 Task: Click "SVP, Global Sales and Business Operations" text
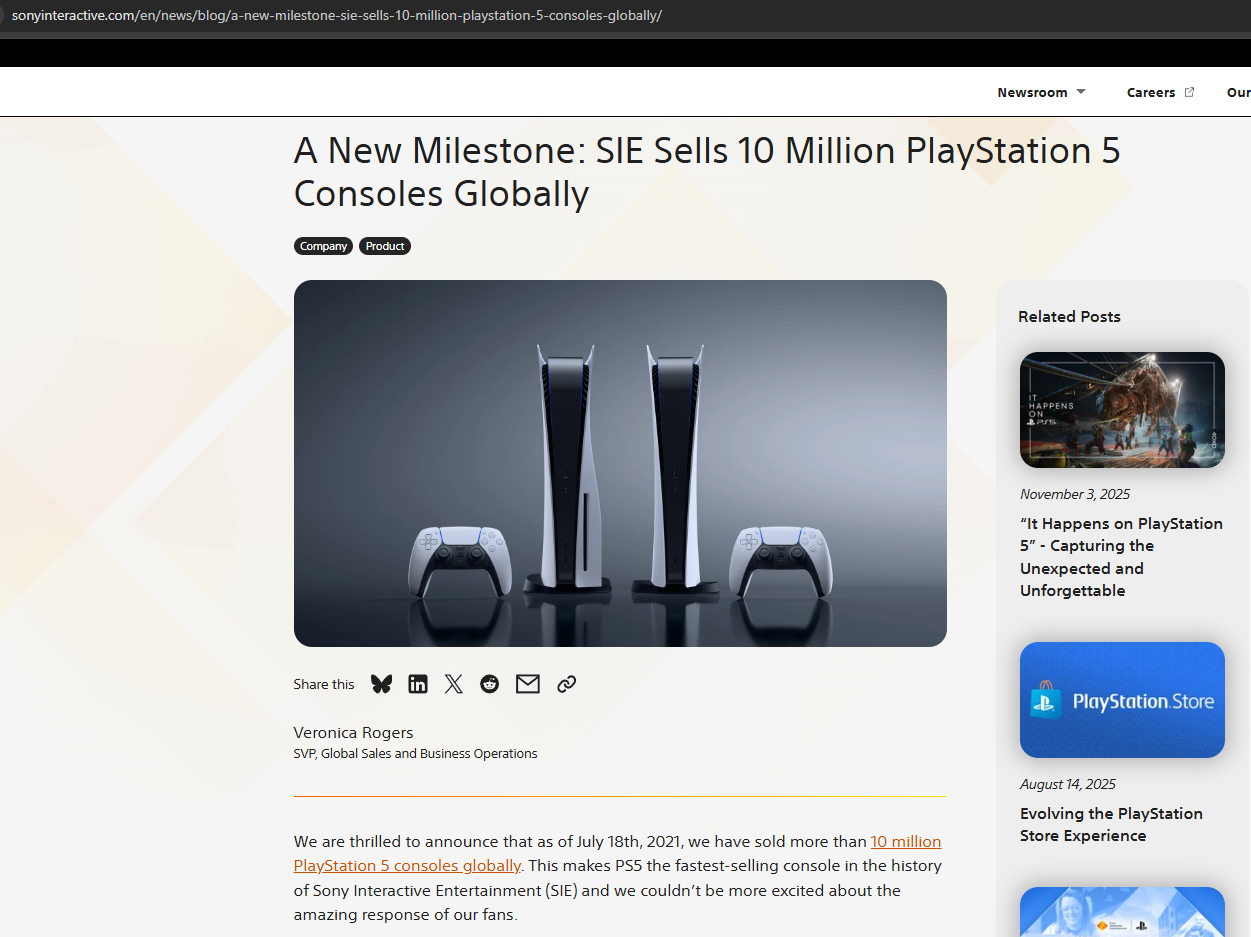click(415, 754)
